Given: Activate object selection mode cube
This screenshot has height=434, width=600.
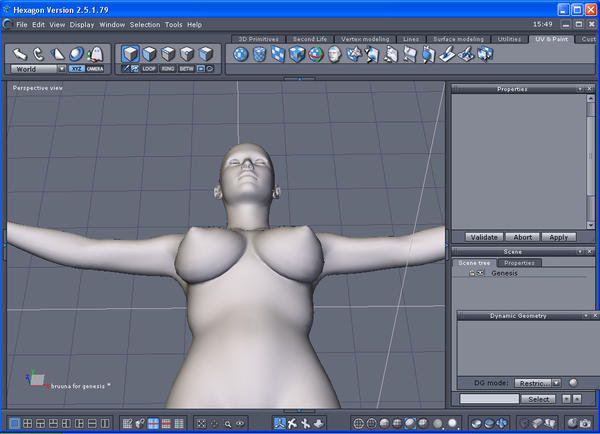Looking at the screenshot, I should (130, 54).
